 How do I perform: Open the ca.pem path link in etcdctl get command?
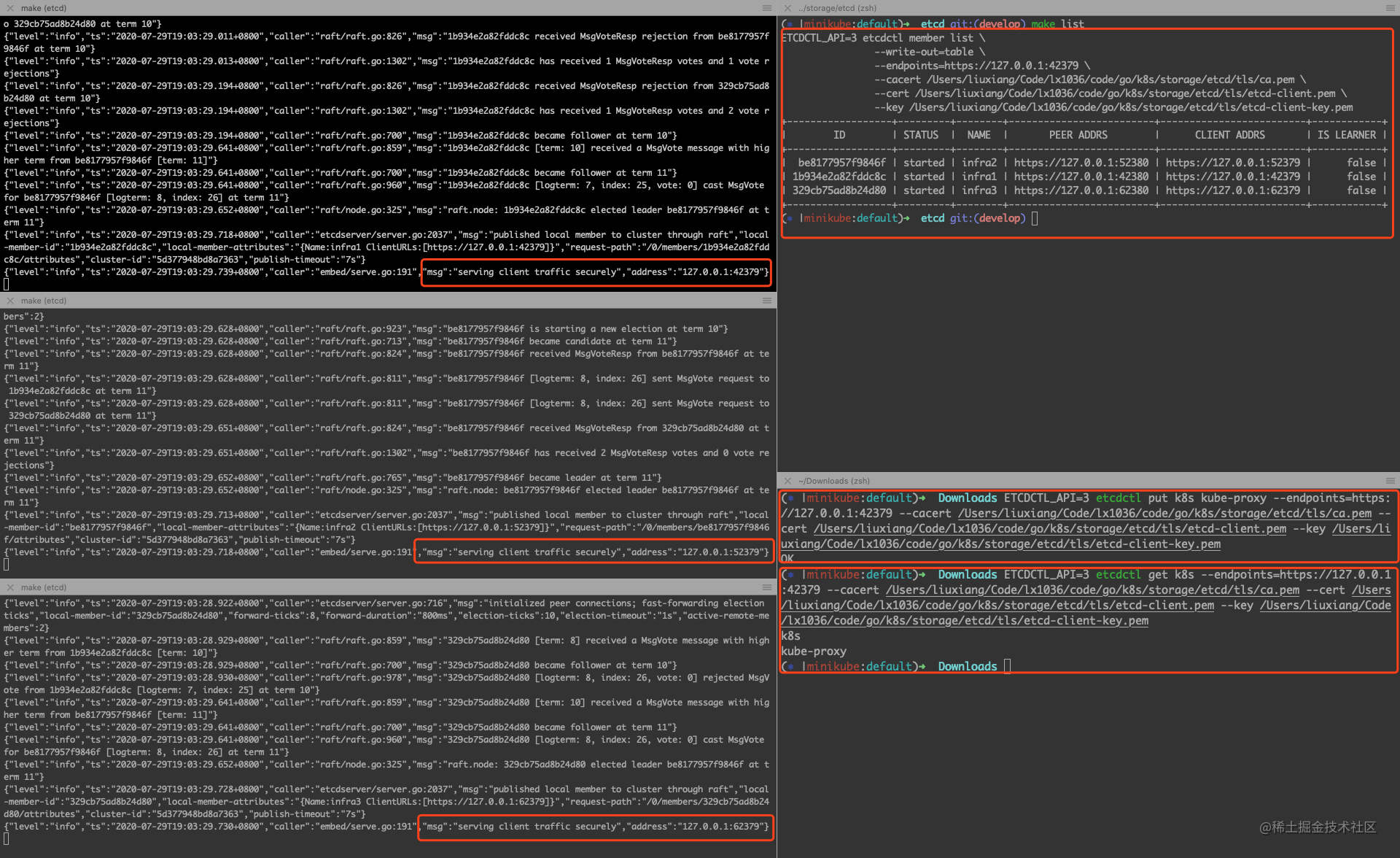tap(1092, 590)
